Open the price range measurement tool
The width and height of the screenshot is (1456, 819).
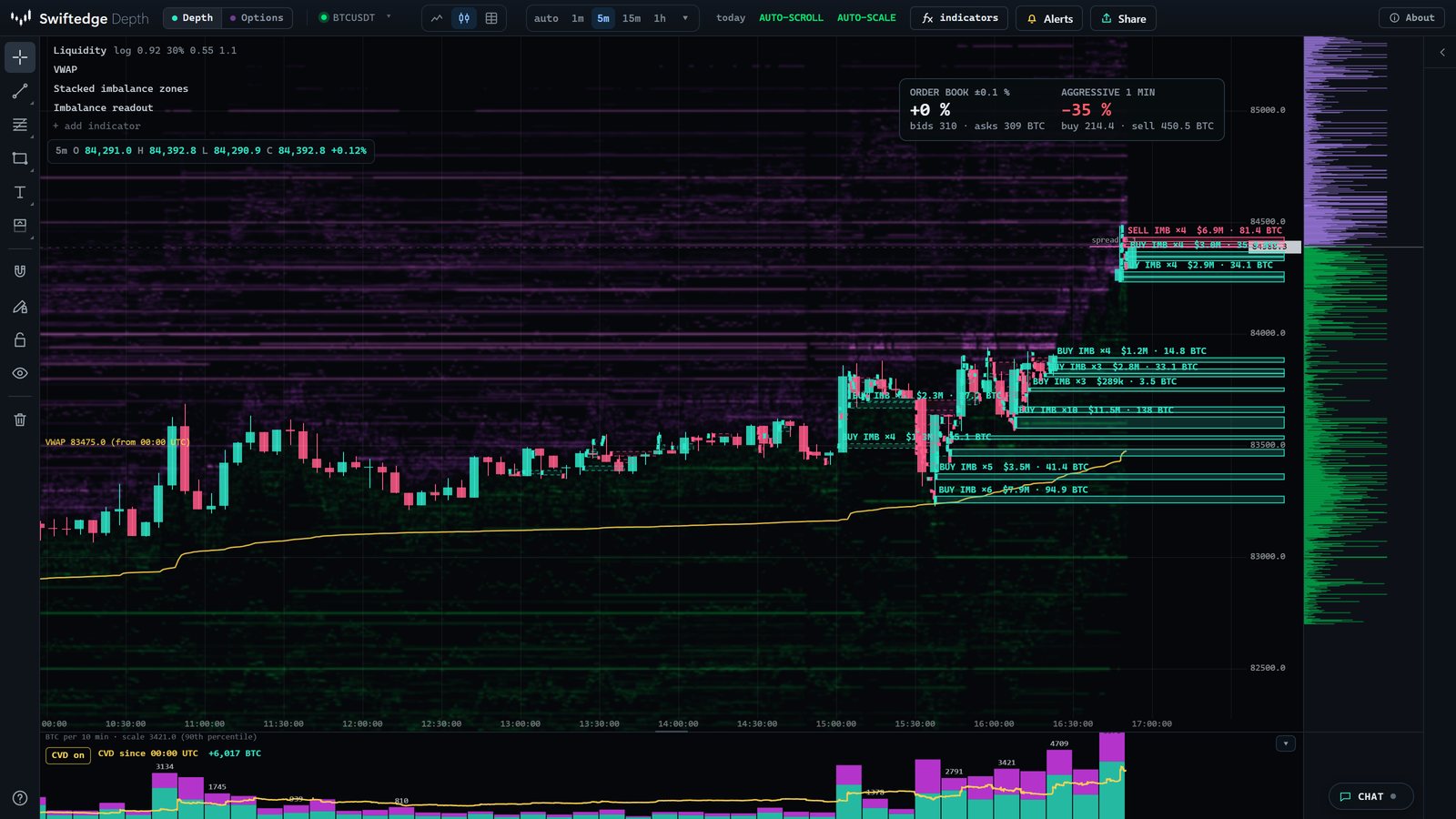(20, 225)
